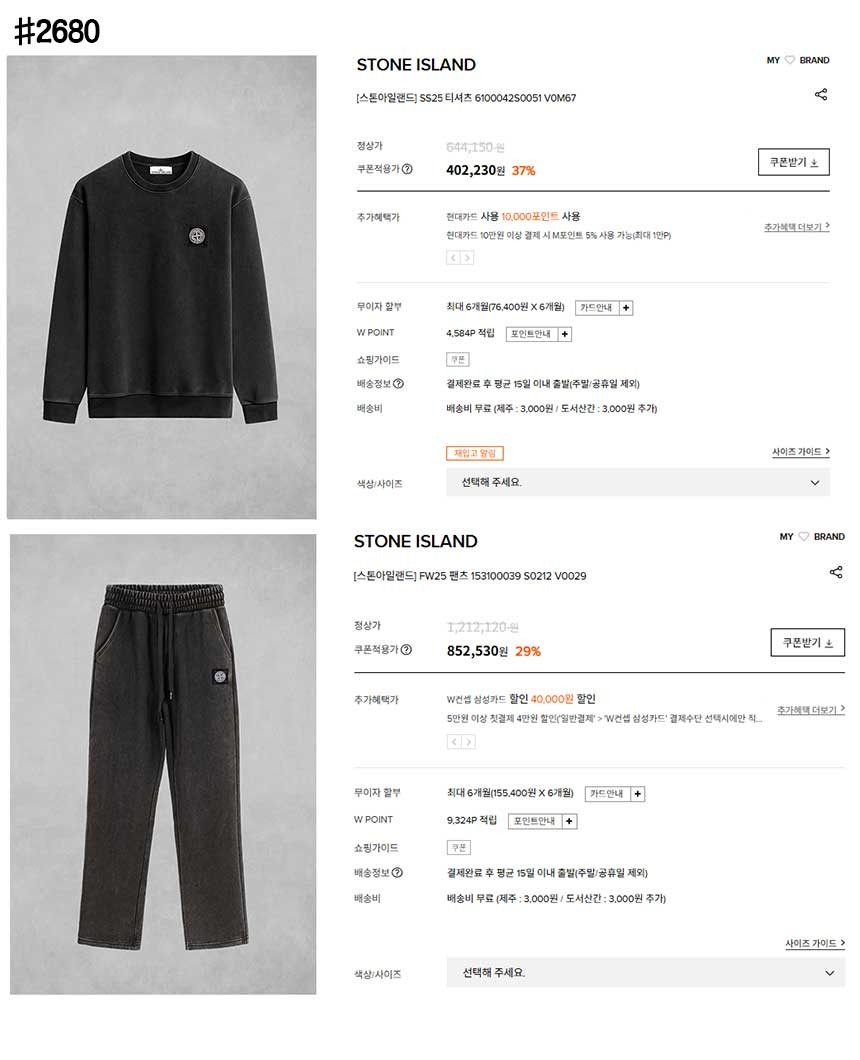Toggle MY BRAND heart for the pants
860x1060 pixels.
pyautogui.click(x=803, y=536)
